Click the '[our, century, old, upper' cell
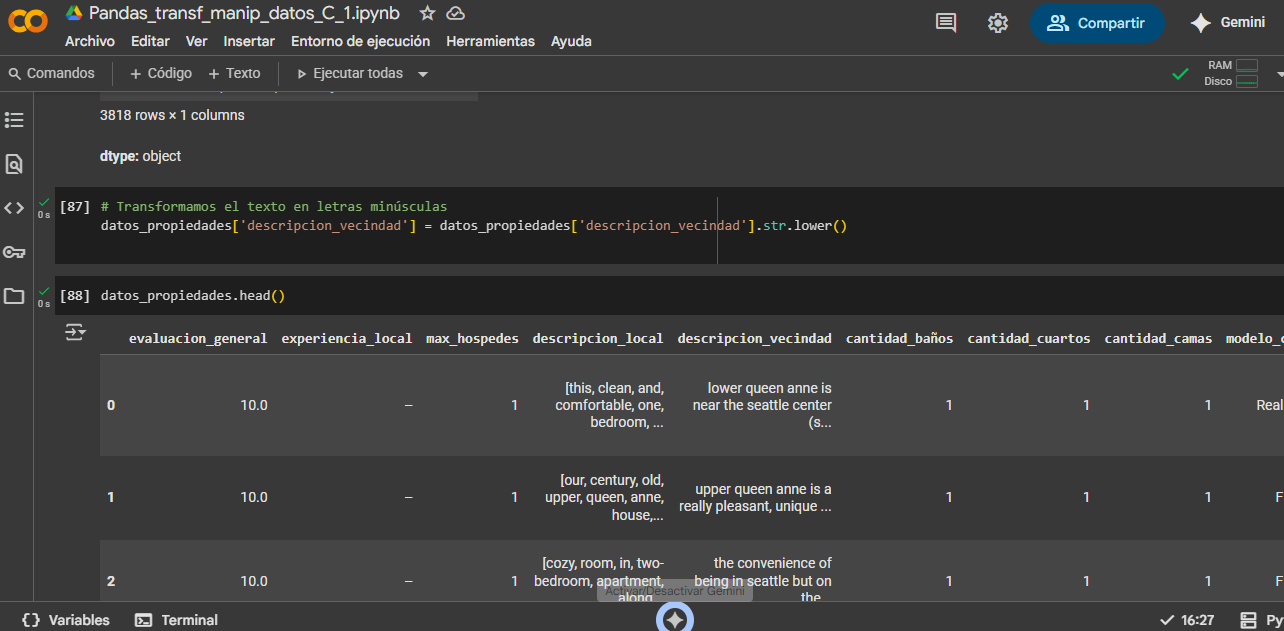Viewport: 1284px width, 631px height. tap(604, 497)
